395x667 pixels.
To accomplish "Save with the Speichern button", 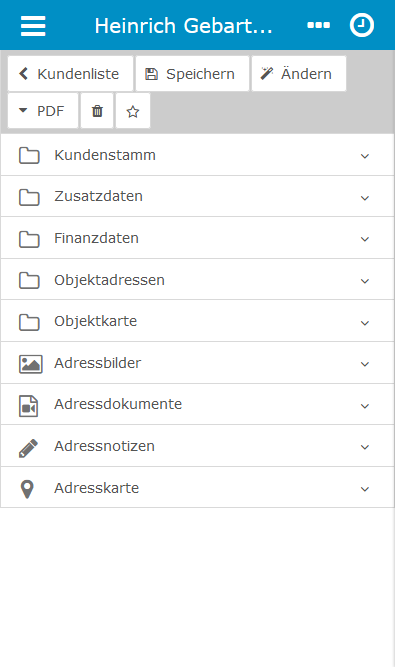I will 192,74.
